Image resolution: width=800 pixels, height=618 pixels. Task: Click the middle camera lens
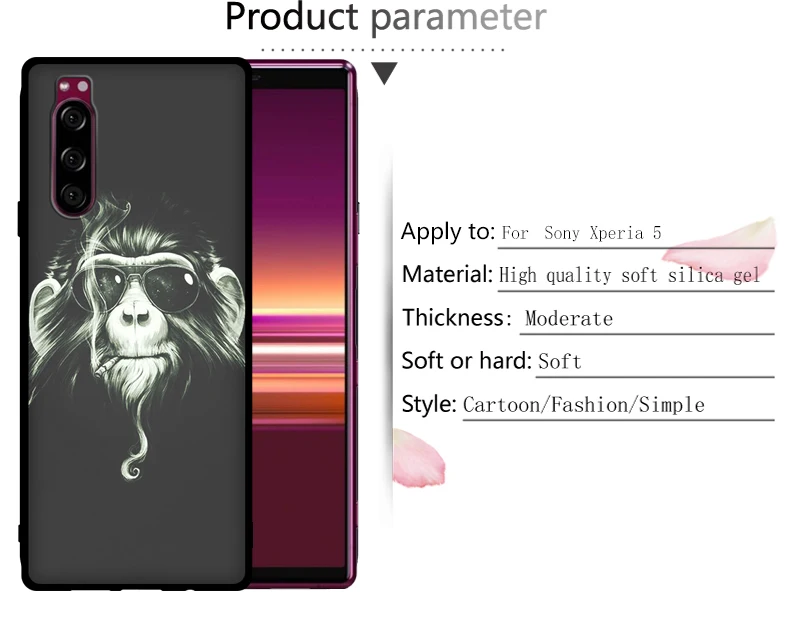click(x=73, y=158)
